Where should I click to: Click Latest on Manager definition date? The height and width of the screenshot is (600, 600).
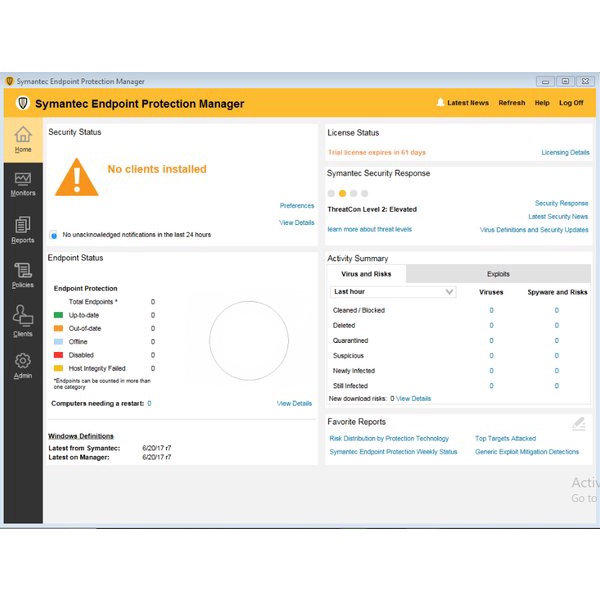point(157,457)
